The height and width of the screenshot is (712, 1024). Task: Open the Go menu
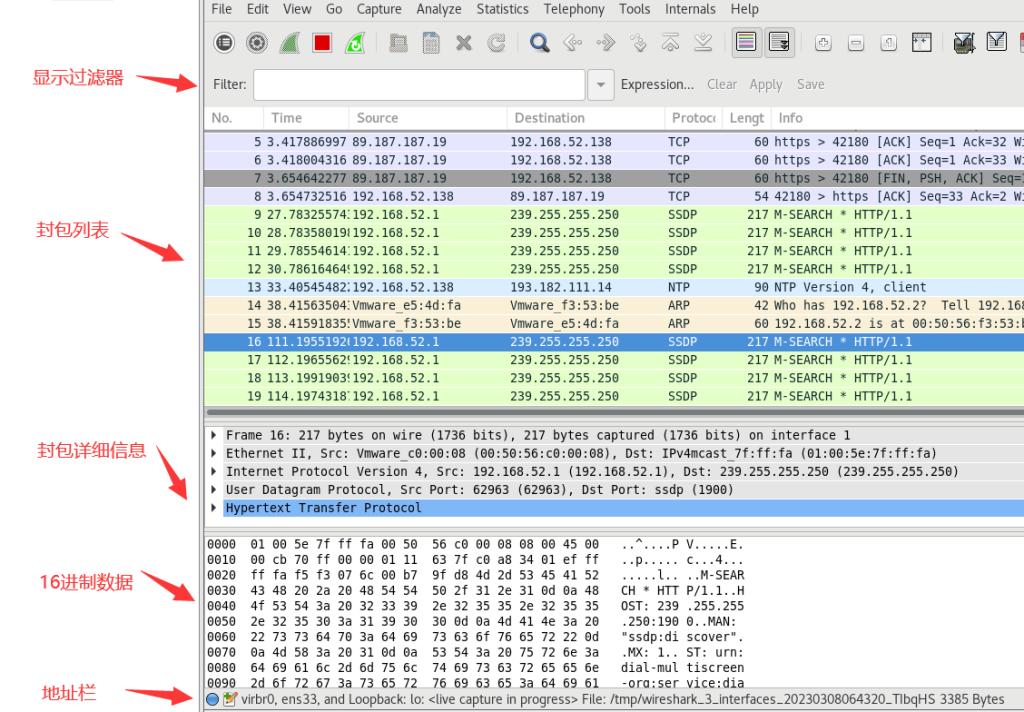point(334,9)
